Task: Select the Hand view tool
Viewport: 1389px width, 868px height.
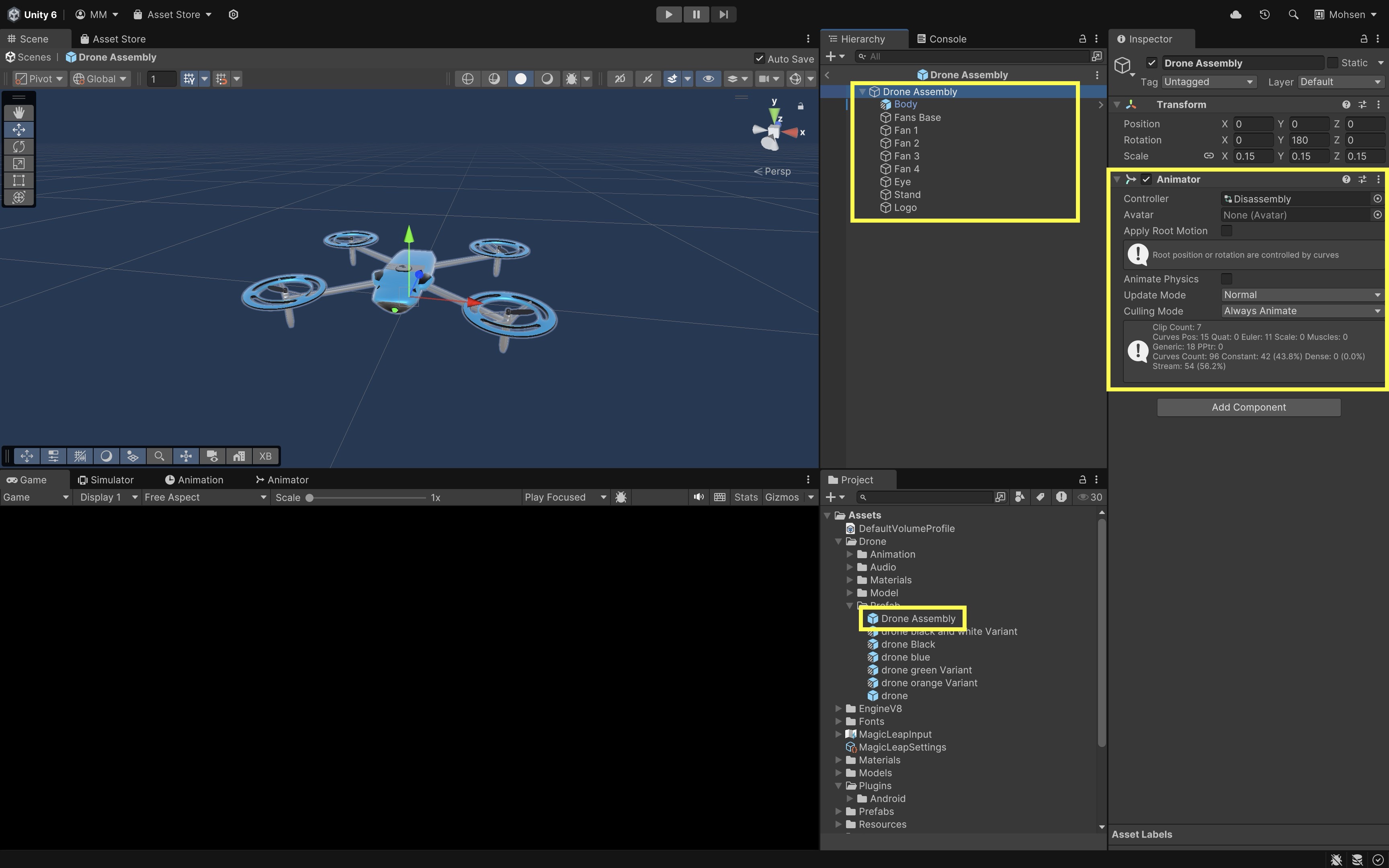Action: [19, 113]
